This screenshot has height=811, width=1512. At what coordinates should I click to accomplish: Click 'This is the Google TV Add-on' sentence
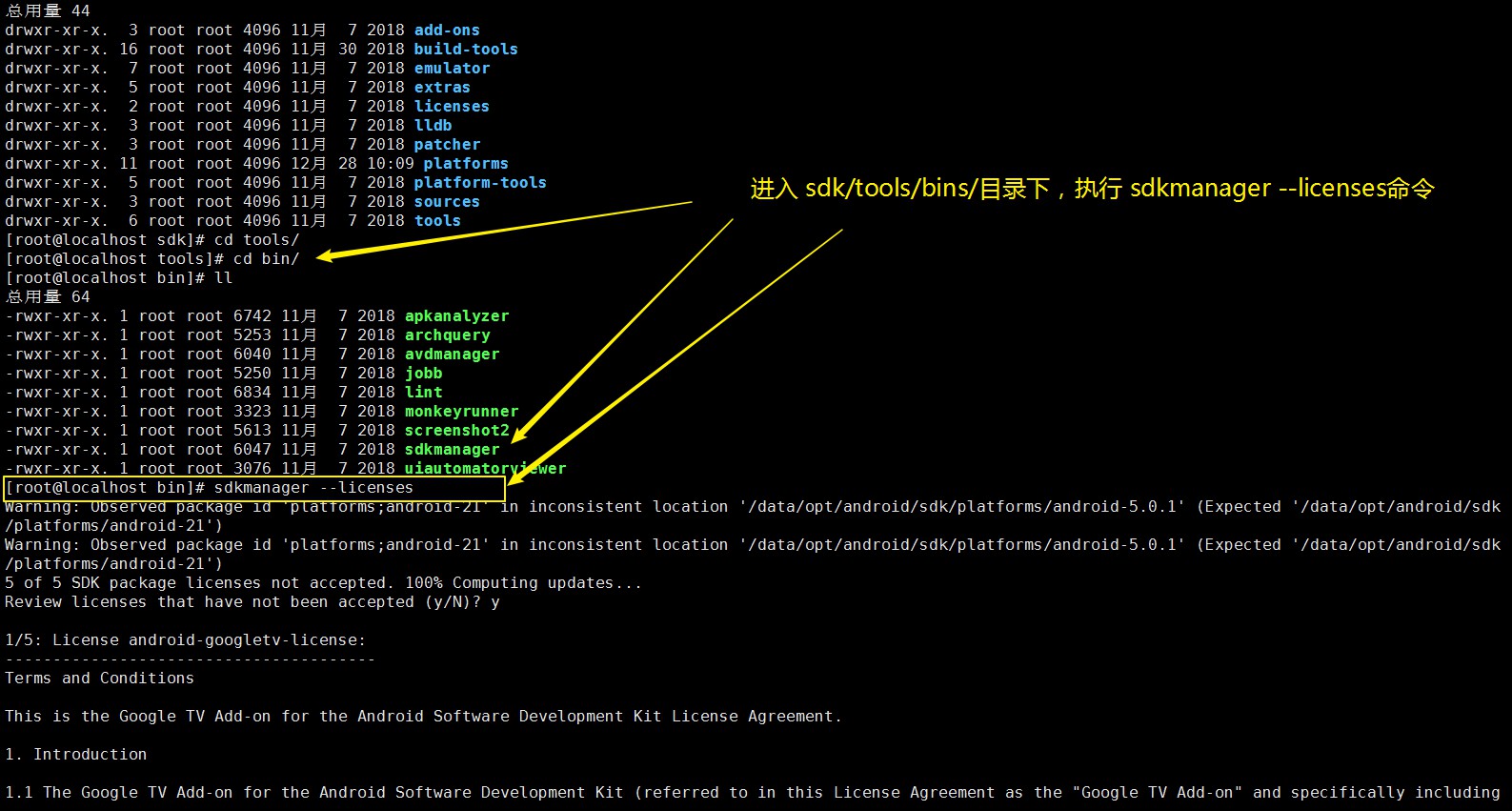(423, 717)
